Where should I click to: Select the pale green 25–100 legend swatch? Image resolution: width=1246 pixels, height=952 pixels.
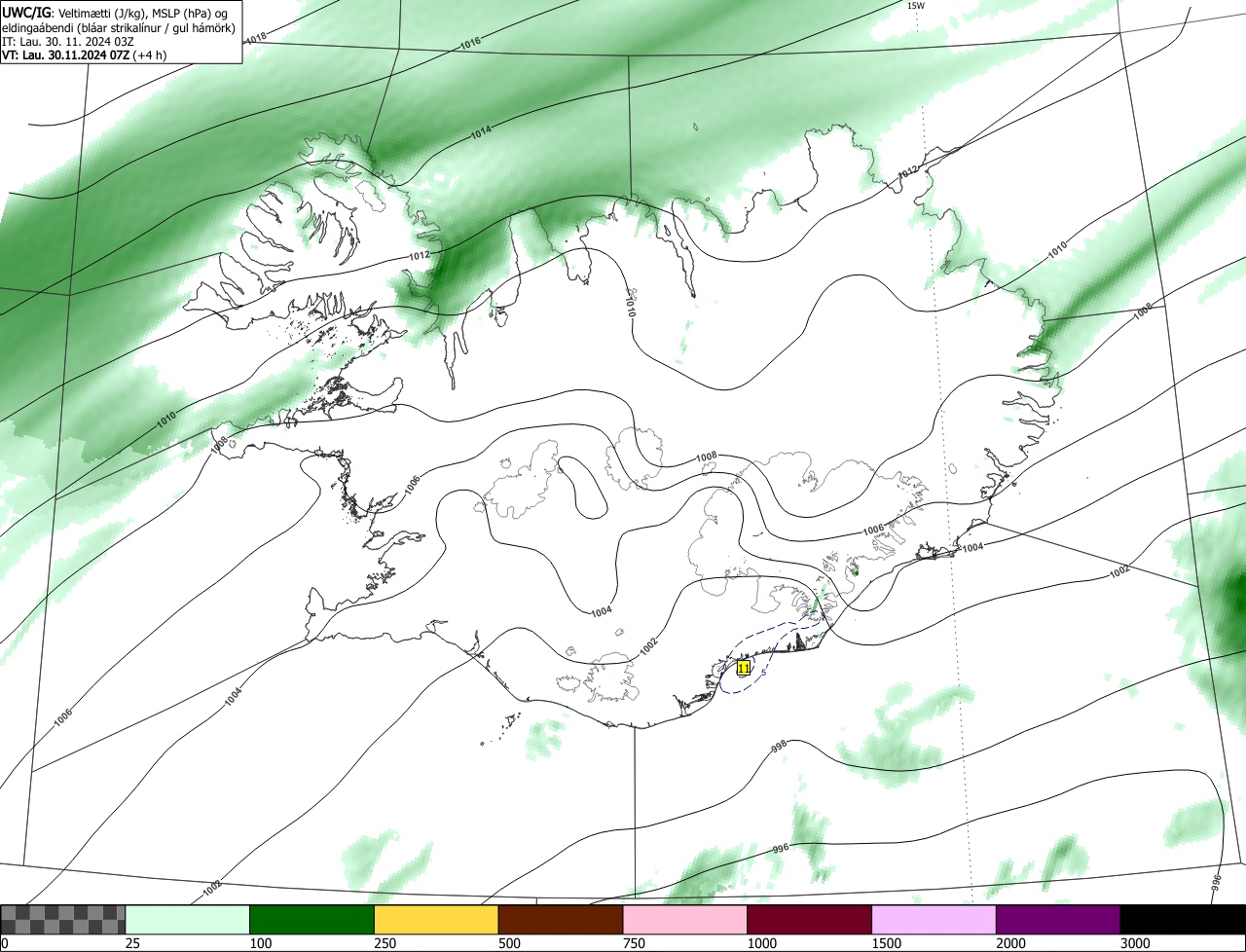point(188,920)
